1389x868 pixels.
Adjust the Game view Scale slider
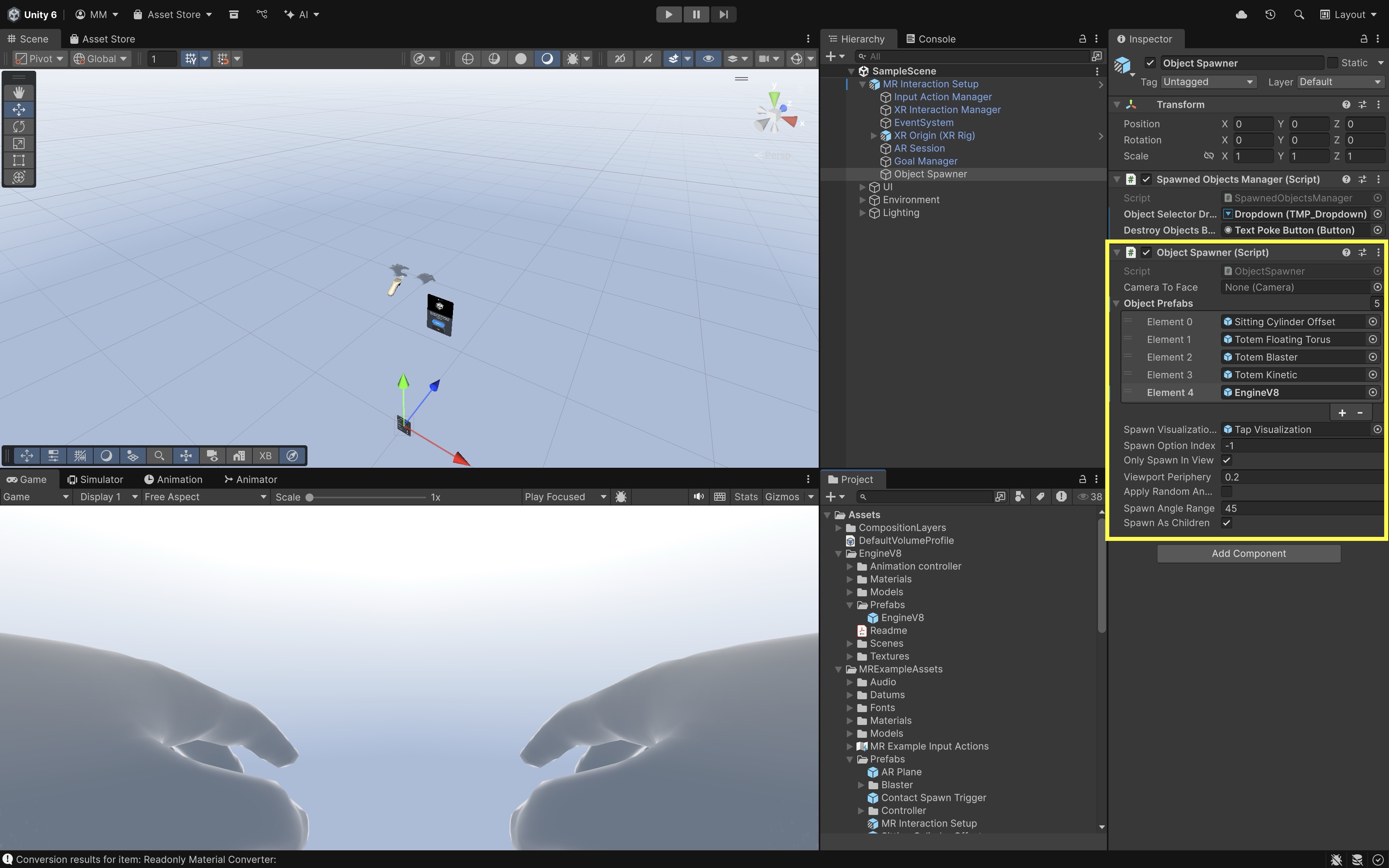pyautogui.click(x=309, y=497)
